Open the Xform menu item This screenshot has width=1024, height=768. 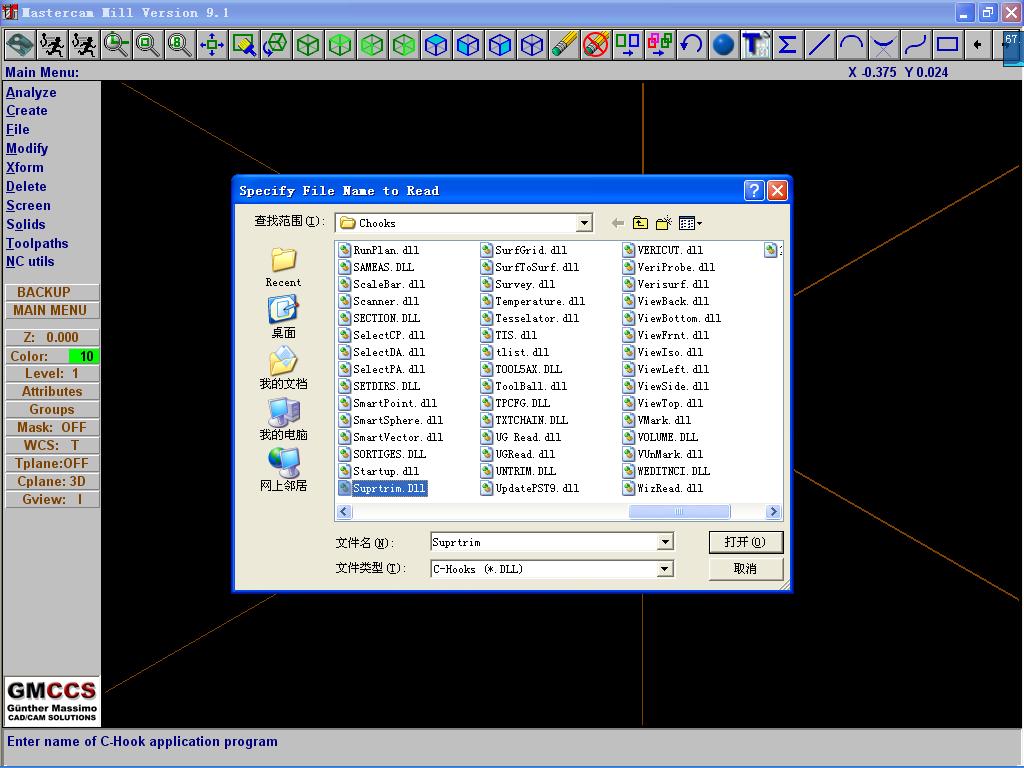click(25, 167)
